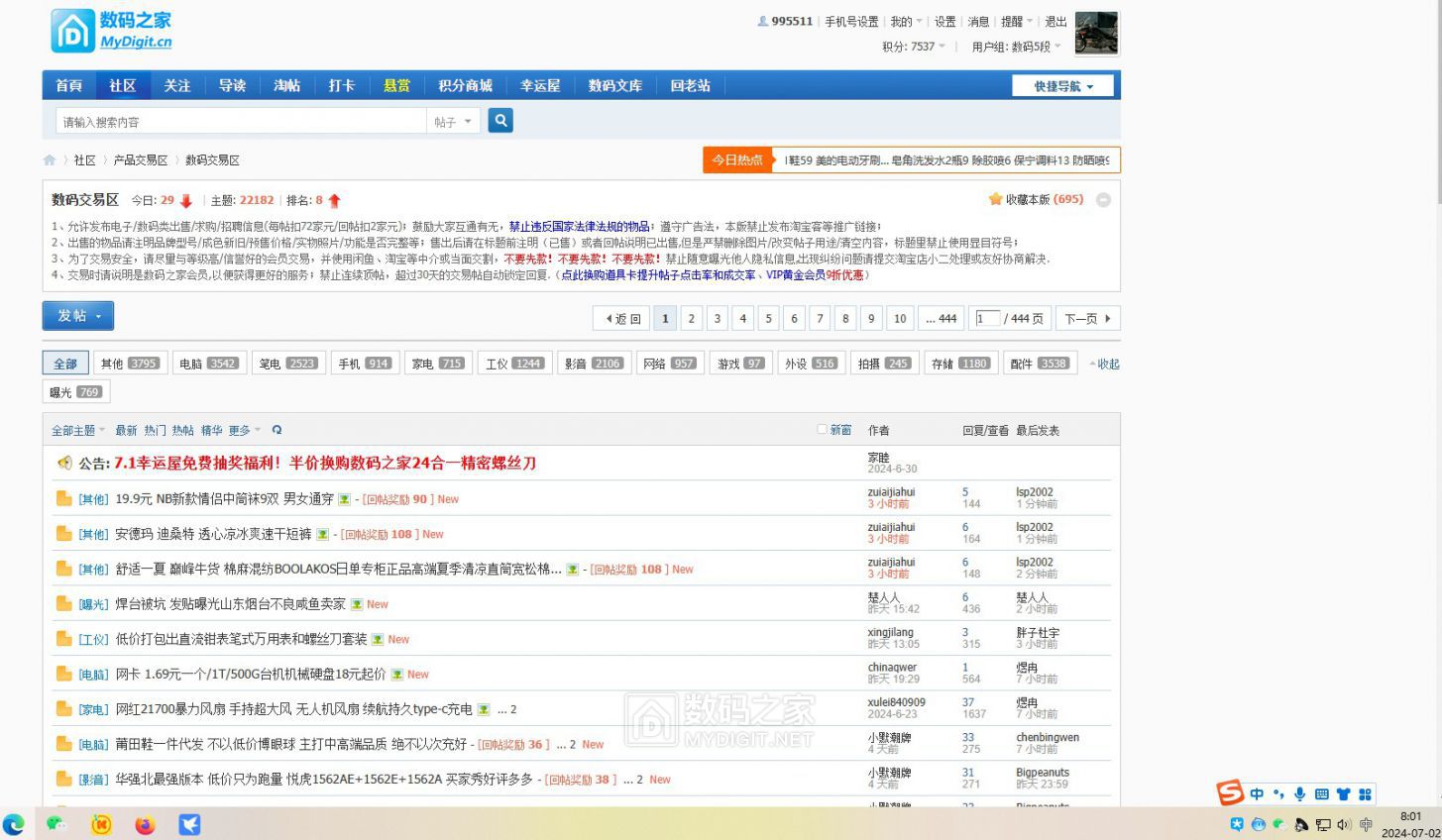Click the 发帖 new post button
The image size is (1442, 840).
coord(78,316)
